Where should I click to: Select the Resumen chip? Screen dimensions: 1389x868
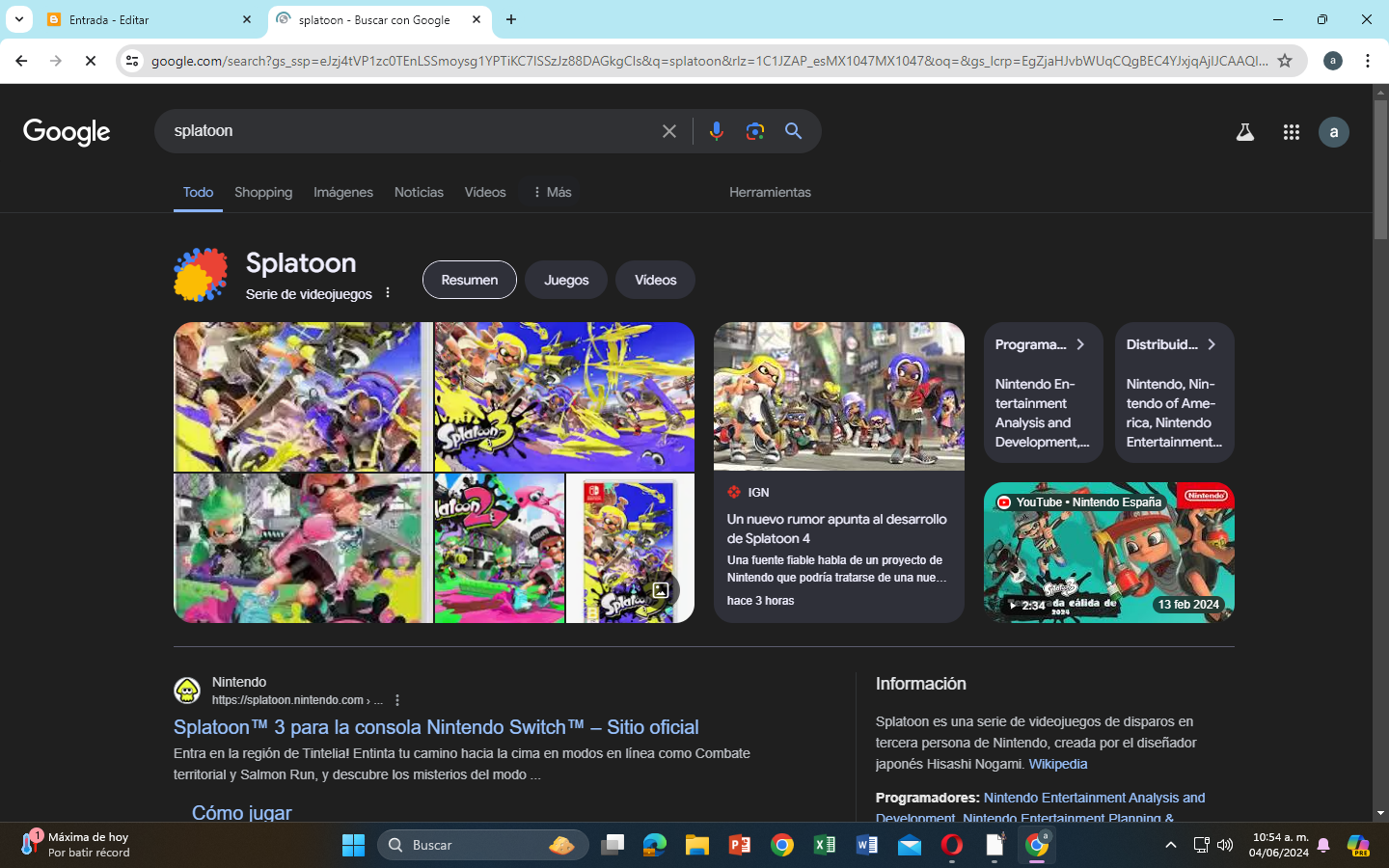click(470, 280)
